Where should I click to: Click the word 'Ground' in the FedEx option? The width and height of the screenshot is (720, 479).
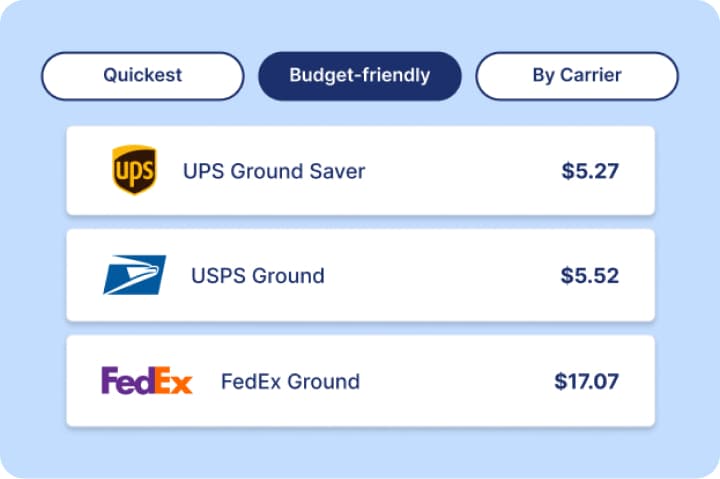coord(322,382)
